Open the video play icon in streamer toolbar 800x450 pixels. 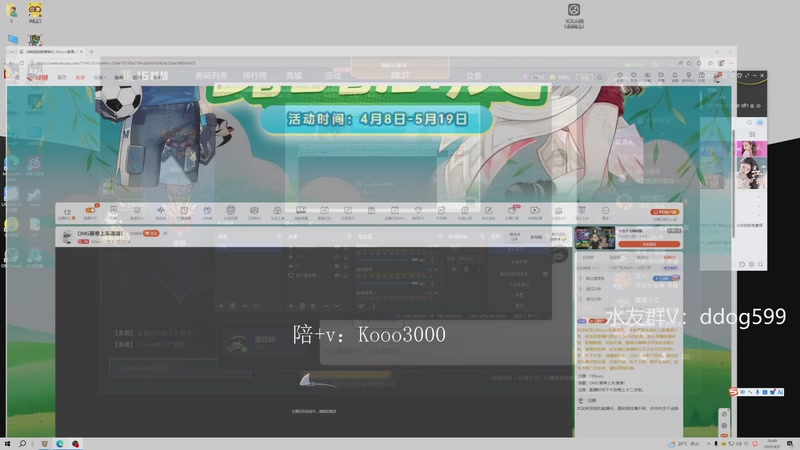[535, 211]
